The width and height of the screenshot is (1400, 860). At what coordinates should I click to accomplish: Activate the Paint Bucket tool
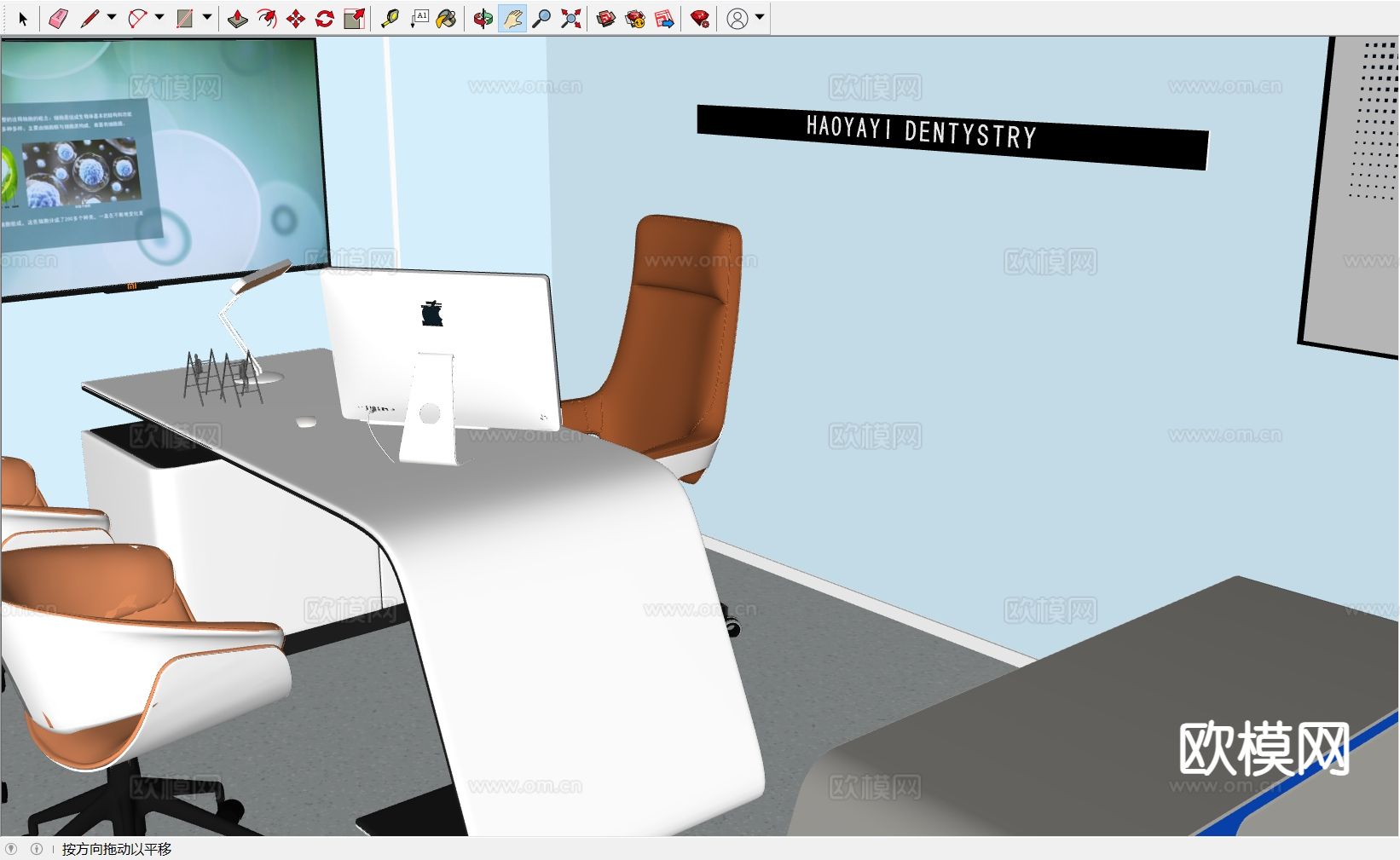446,18
